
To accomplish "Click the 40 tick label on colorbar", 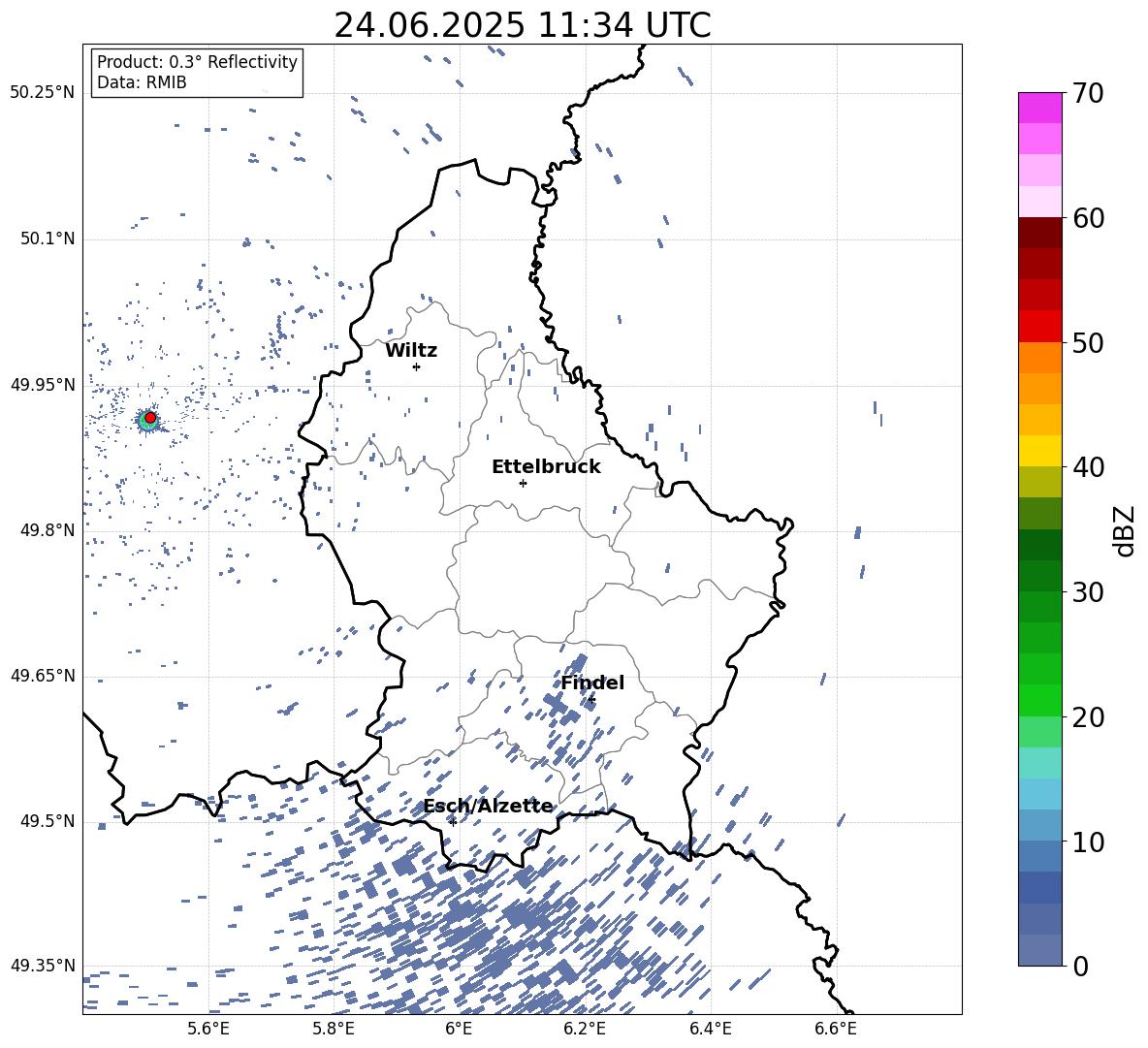I will pyautogui.click(x=1088, y=467).
